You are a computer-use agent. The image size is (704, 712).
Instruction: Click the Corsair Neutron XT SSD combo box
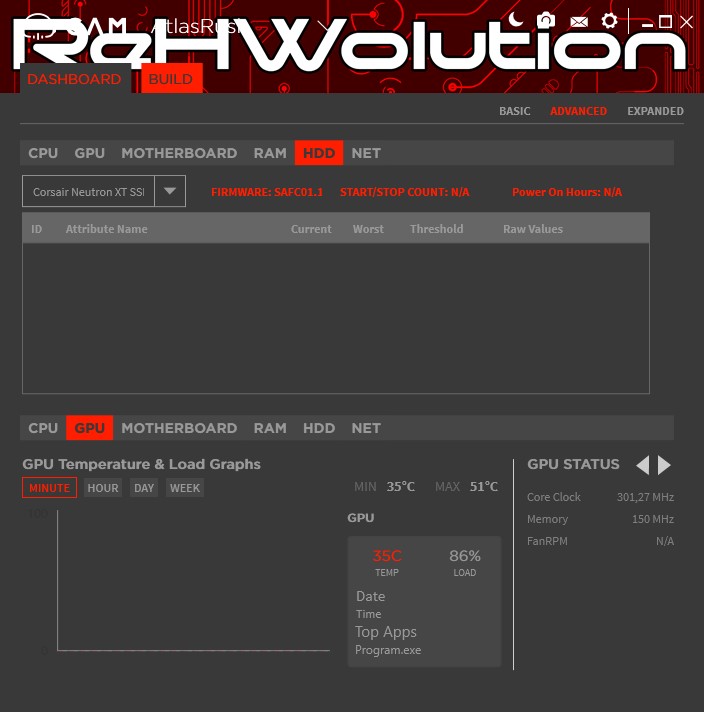point(88,191)
